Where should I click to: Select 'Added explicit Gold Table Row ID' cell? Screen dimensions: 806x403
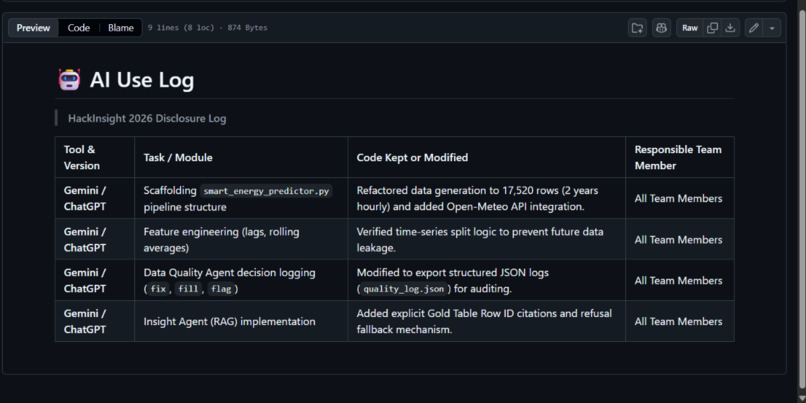click(486, 321)
